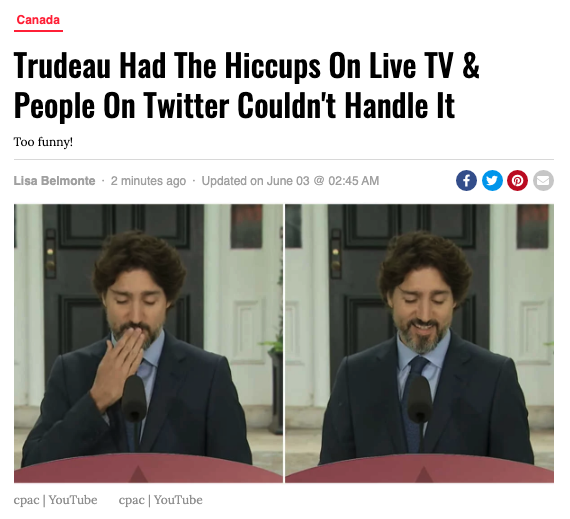
Task: Click the Trudeau hiccups headline
Action: 246,85
